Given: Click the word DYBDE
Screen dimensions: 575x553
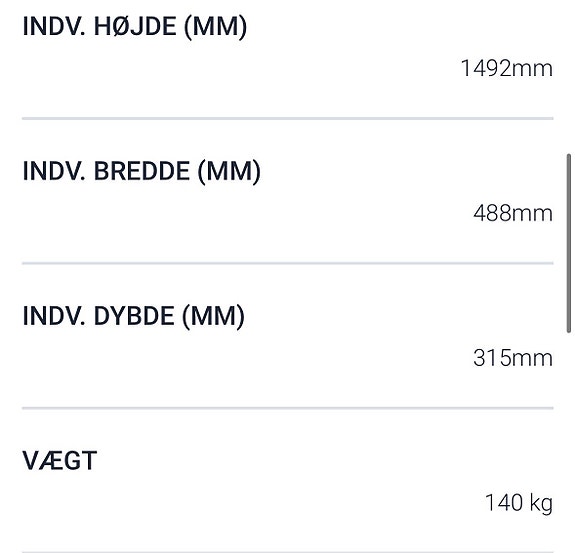Looking at the screenshot, I should (x=134, y=316).
